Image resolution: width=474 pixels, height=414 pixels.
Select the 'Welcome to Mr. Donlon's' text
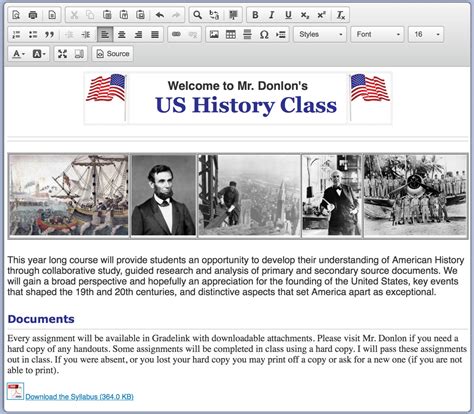tap(238, 86)
